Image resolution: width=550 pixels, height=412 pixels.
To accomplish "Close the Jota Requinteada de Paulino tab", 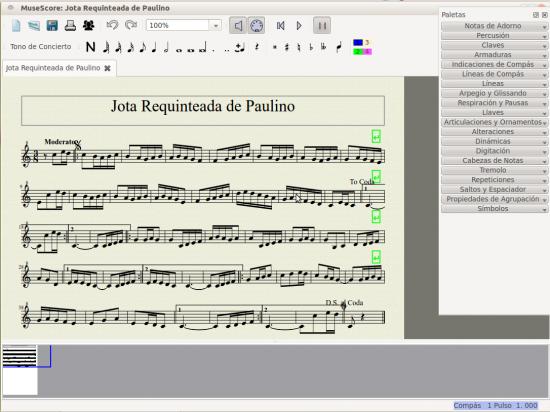I will [x=107, y=68].
